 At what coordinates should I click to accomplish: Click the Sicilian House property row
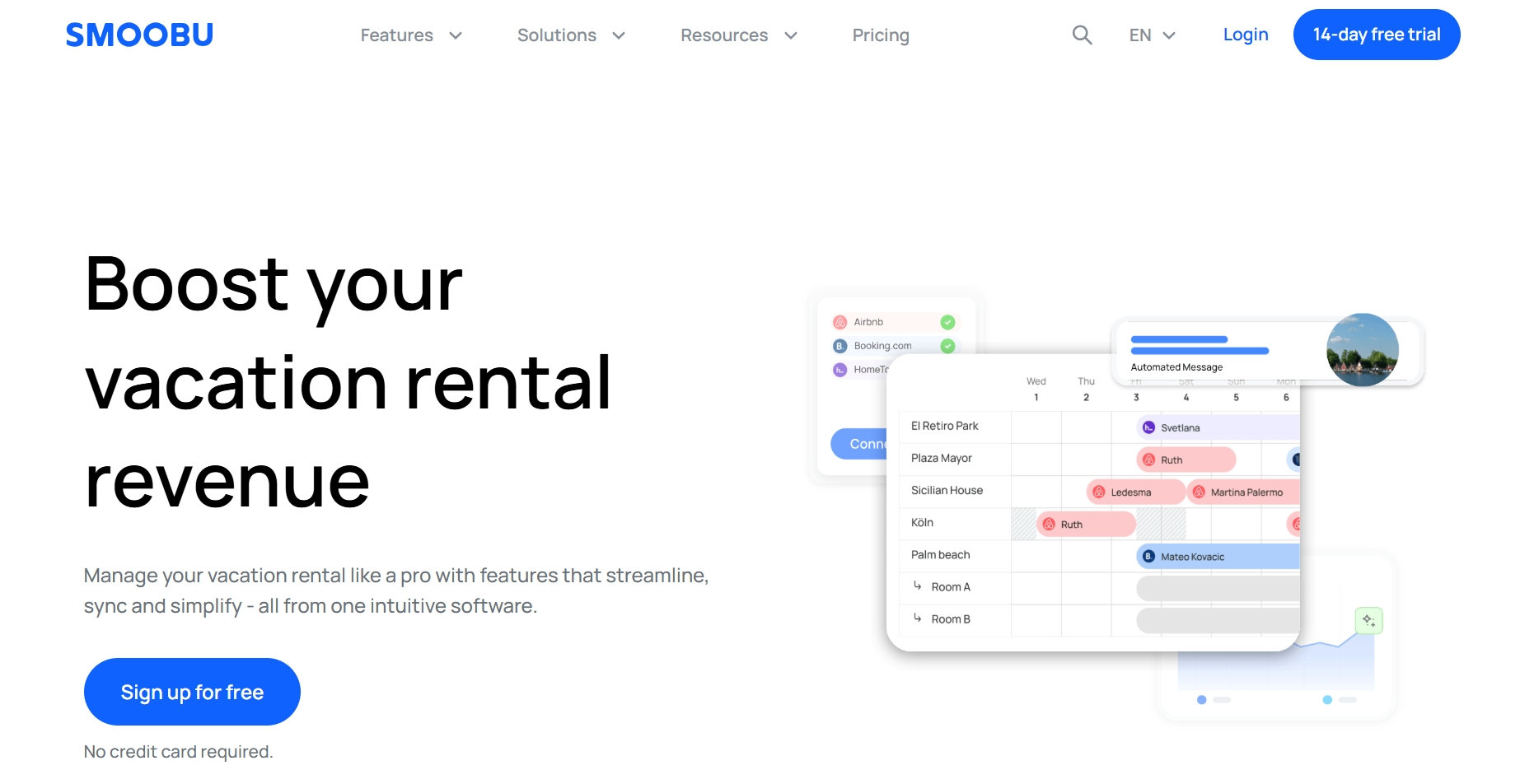(x=1098, y=491)
